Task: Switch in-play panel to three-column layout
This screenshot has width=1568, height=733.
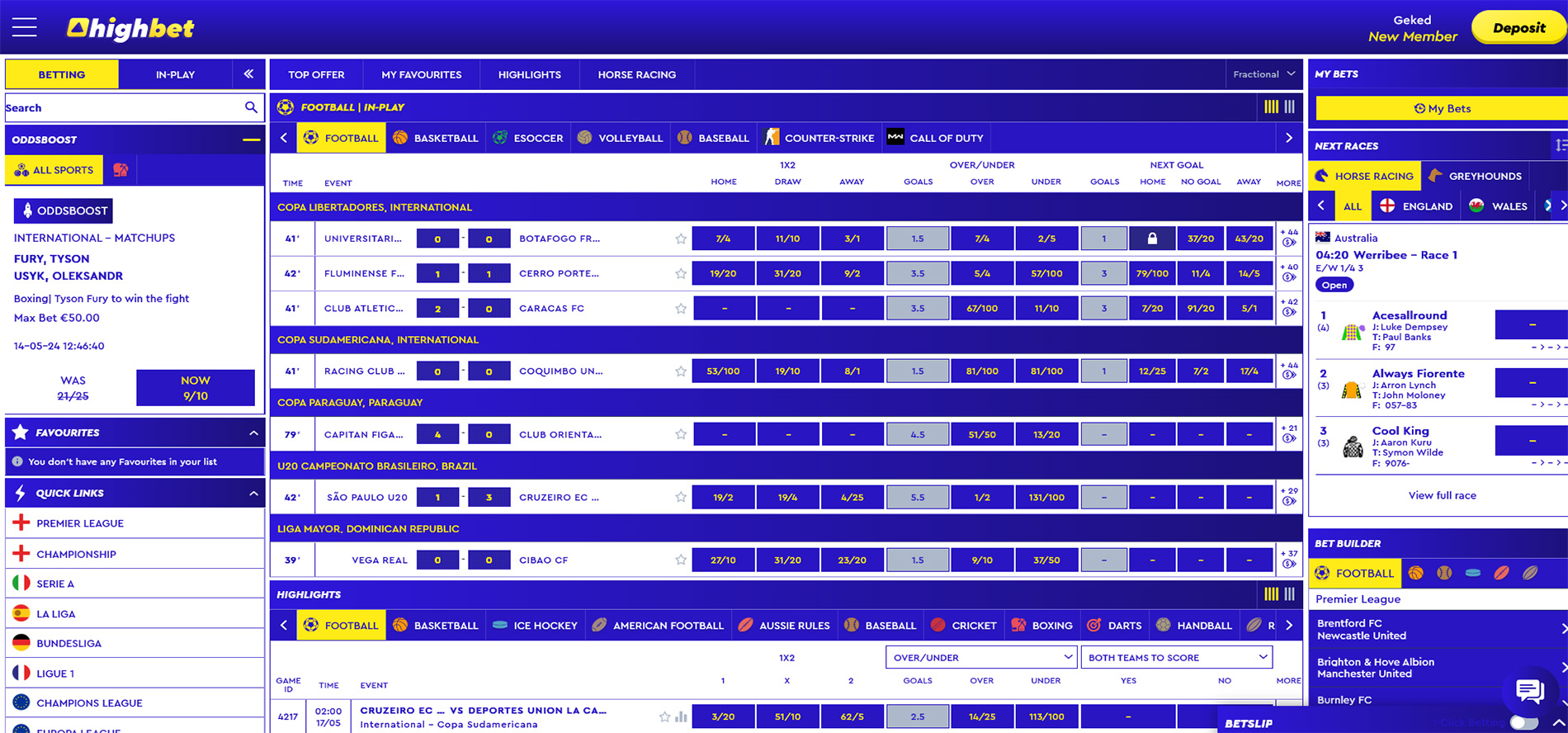Action: tap(1290, 106)
